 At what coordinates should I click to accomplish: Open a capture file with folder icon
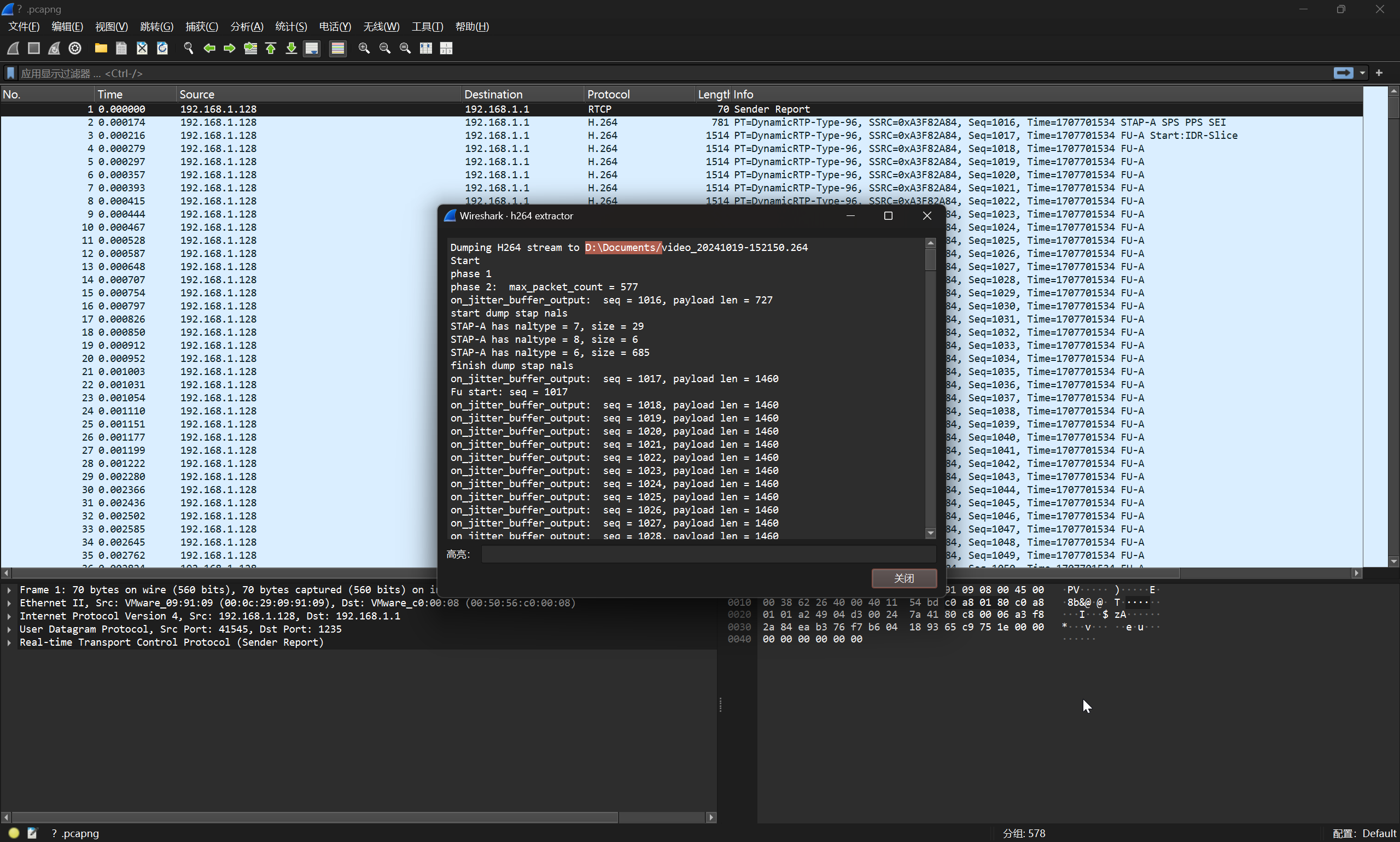coord(101,48)
